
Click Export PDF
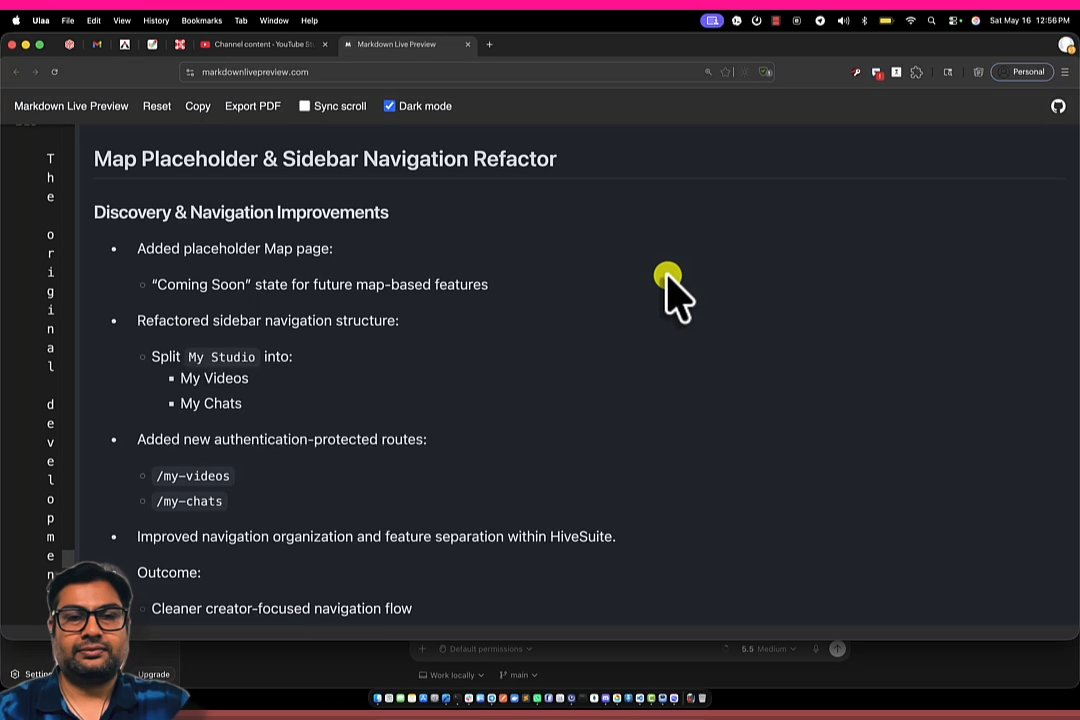(253, 106)
